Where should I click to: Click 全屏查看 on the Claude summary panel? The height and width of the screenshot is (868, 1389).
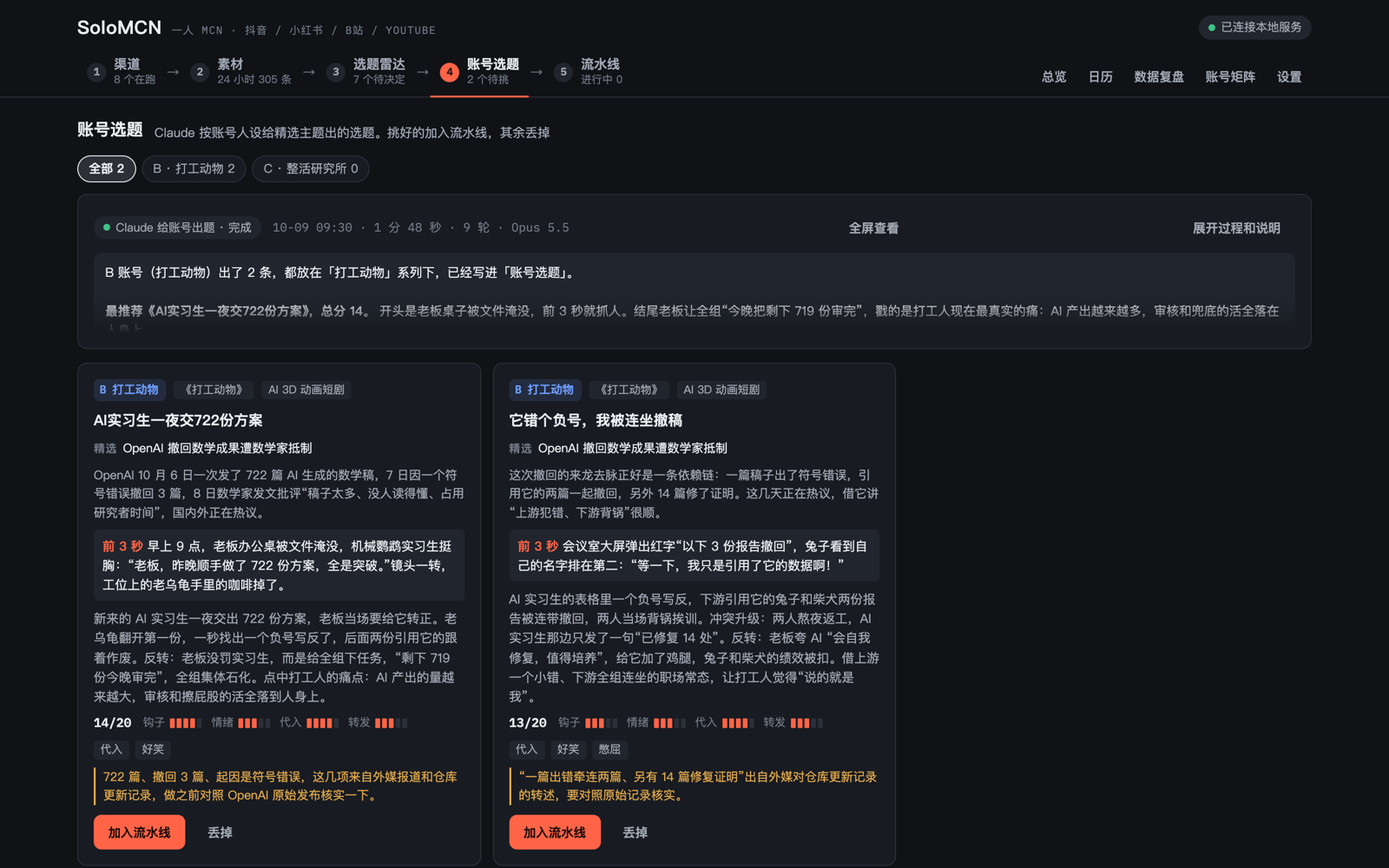[x=873, y=228]
